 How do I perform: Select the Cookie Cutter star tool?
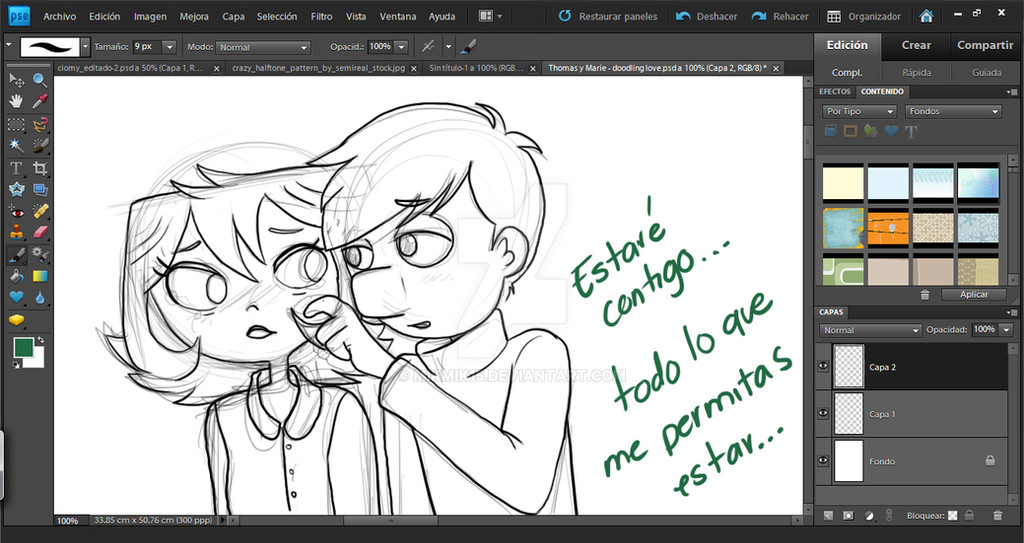coord(16,189)
